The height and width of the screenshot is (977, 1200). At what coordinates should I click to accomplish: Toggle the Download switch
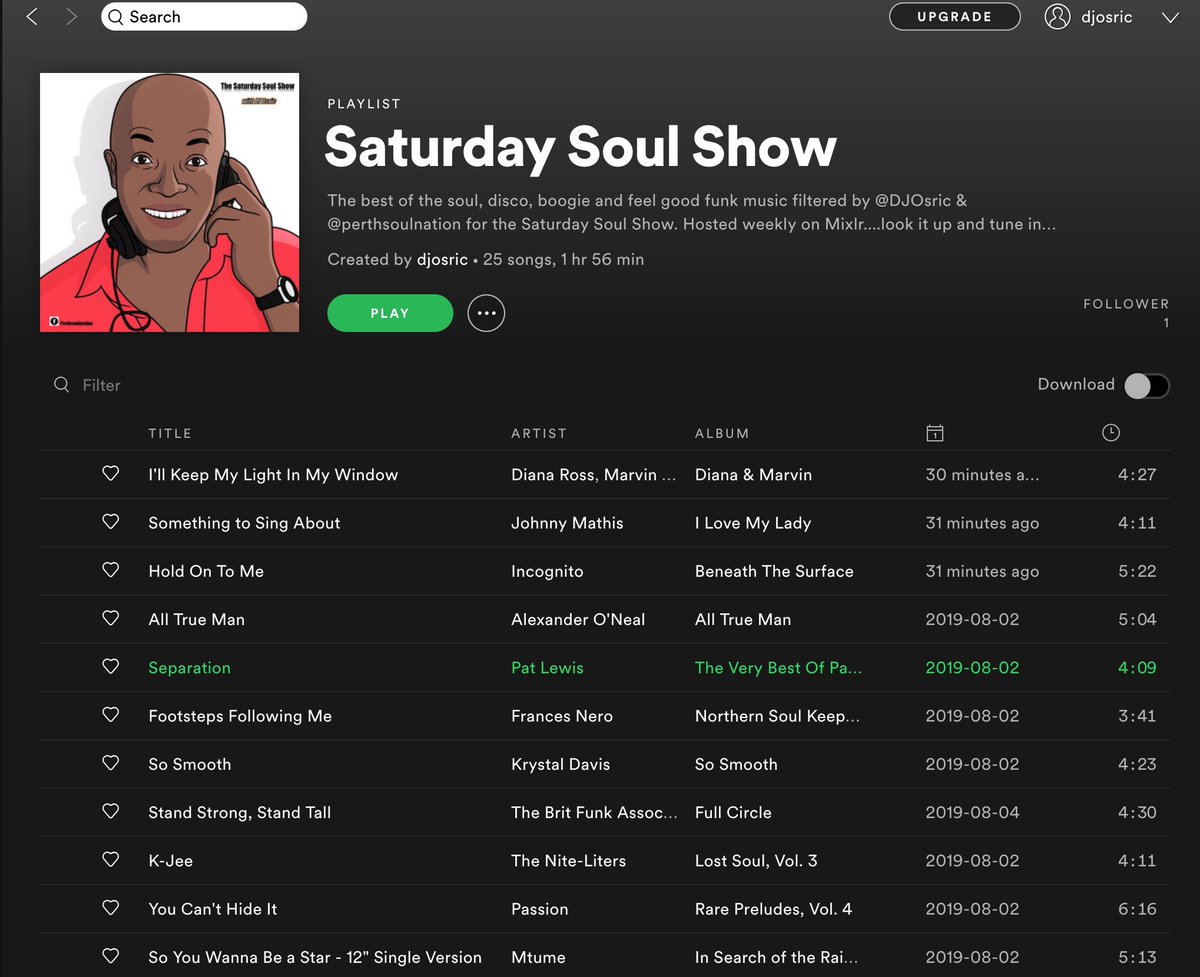[1147, 386]
